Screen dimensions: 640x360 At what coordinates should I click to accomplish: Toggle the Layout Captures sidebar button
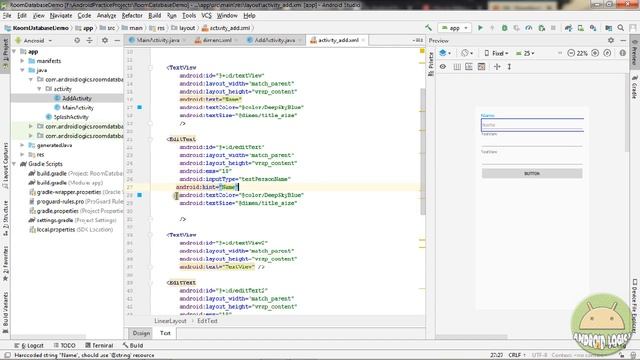coord(5,165)
